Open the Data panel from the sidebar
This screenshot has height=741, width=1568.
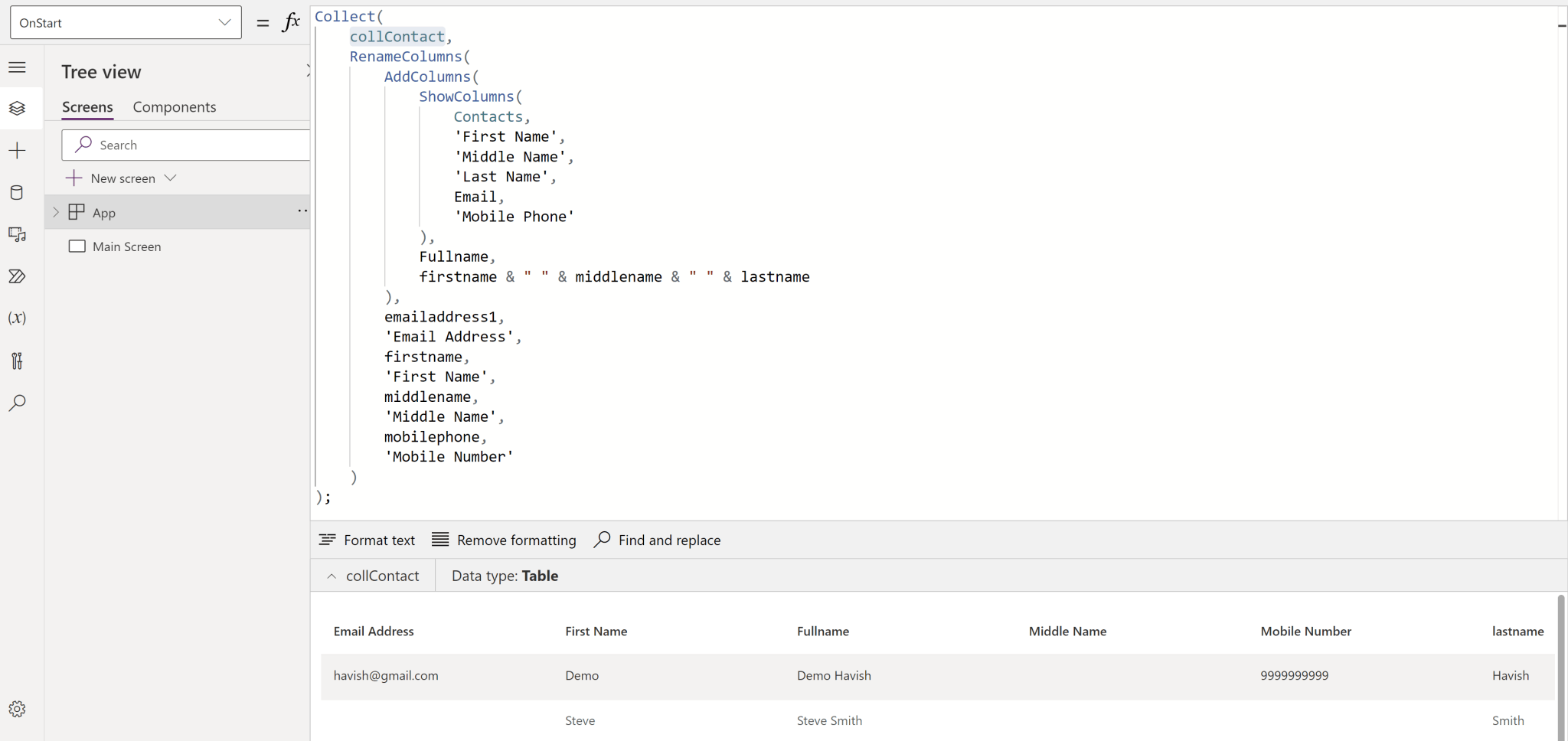(x=17, y=192)
